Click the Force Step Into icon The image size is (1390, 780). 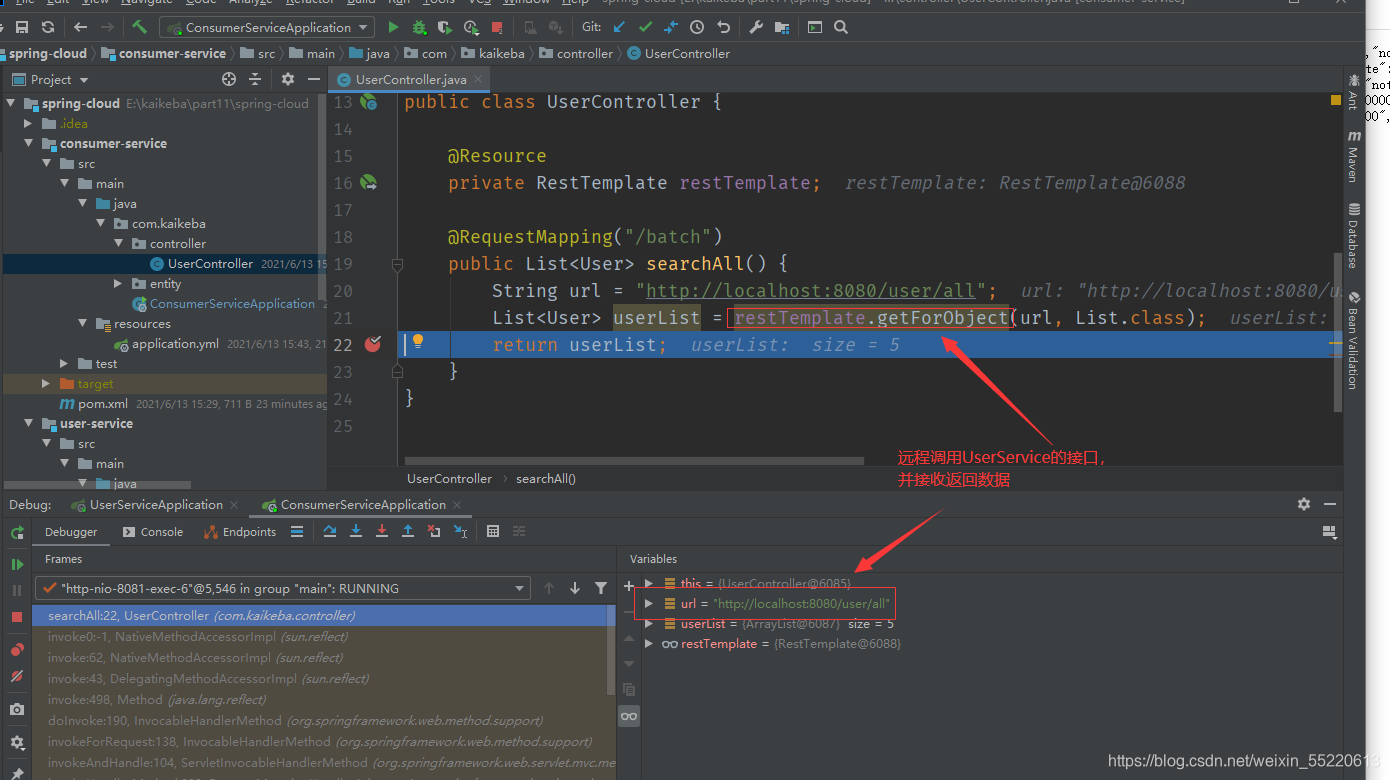point(382,531)
